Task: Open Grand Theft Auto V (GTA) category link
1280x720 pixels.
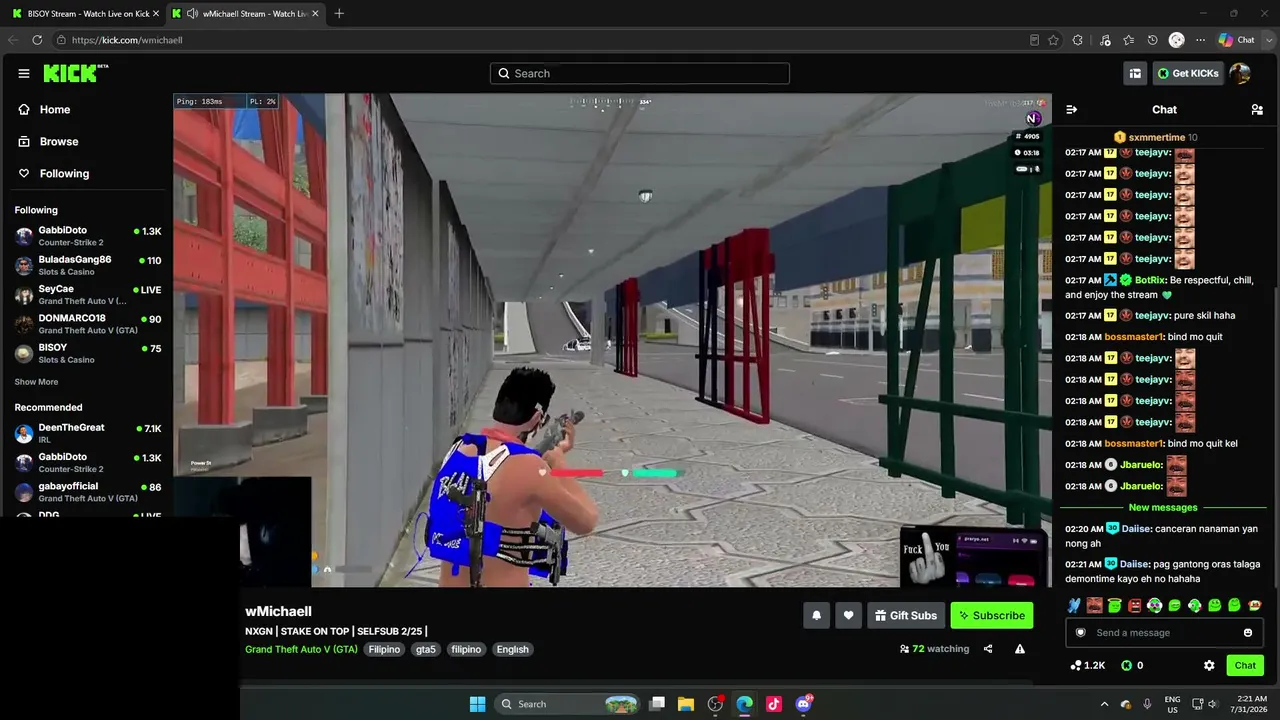Action: [301, 650]
